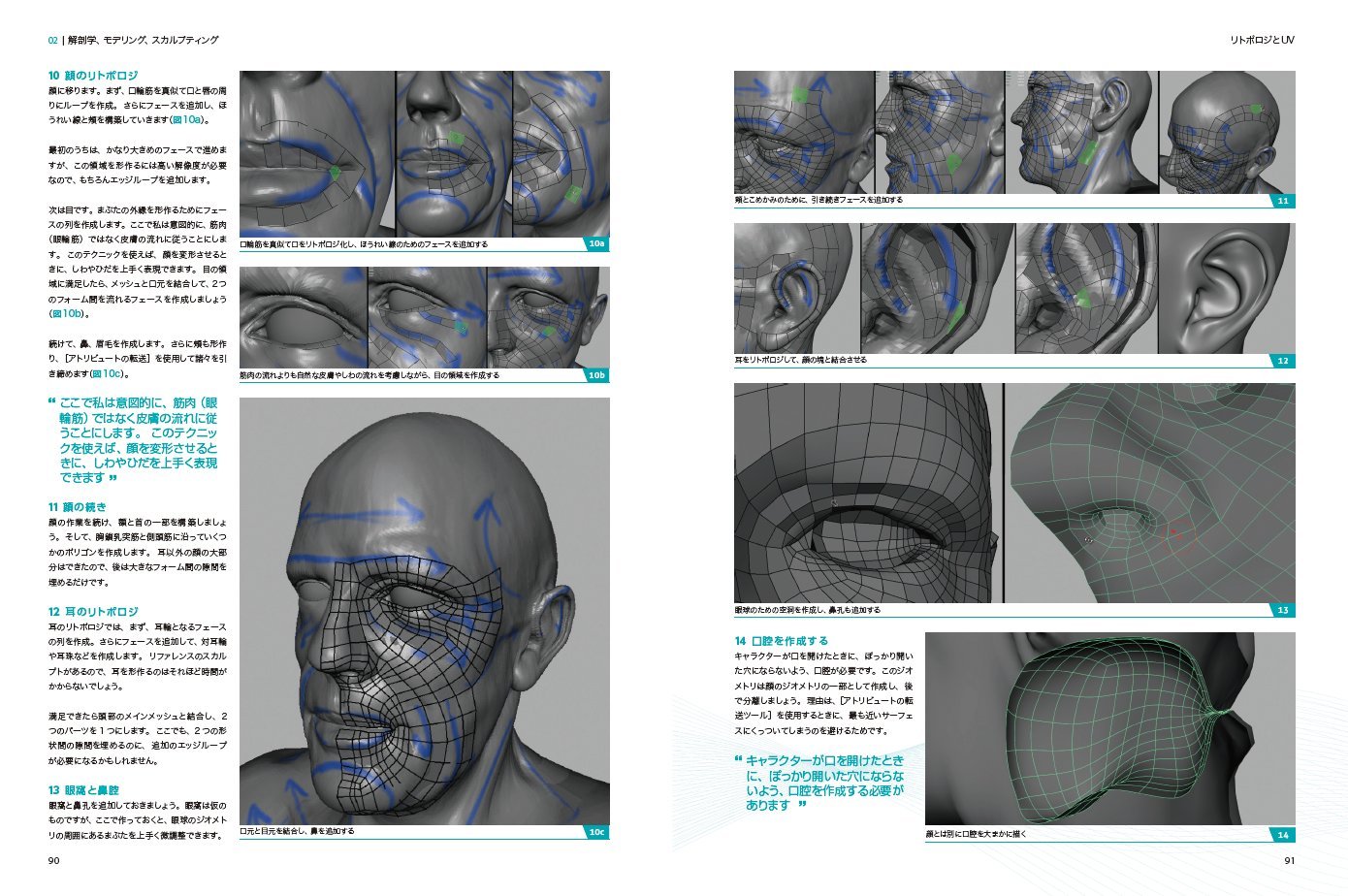The image size is (1348, 896).
Task: Select the 10c figure number badge
Action: pyautogui.click(x=596, y=832)
